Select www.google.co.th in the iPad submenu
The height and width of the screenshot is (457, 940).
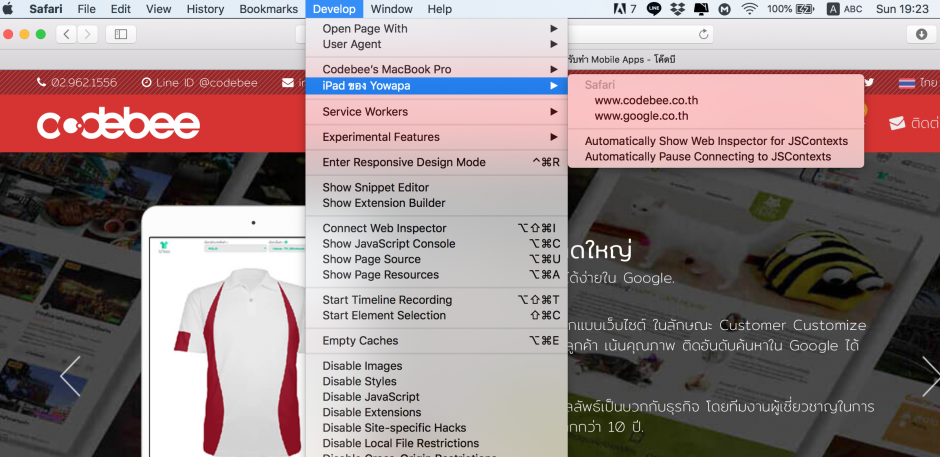[716, 116]
